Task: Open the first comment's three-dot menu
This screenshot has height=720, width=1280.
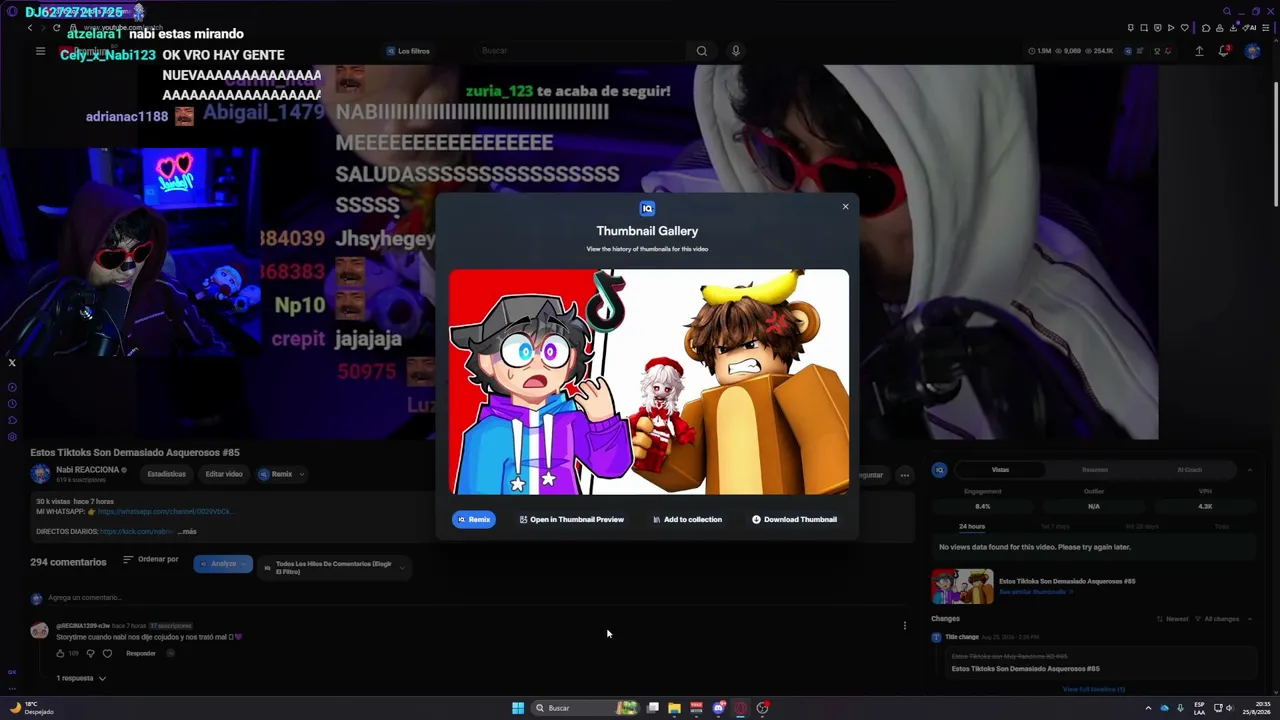Action: pos(905,626)
